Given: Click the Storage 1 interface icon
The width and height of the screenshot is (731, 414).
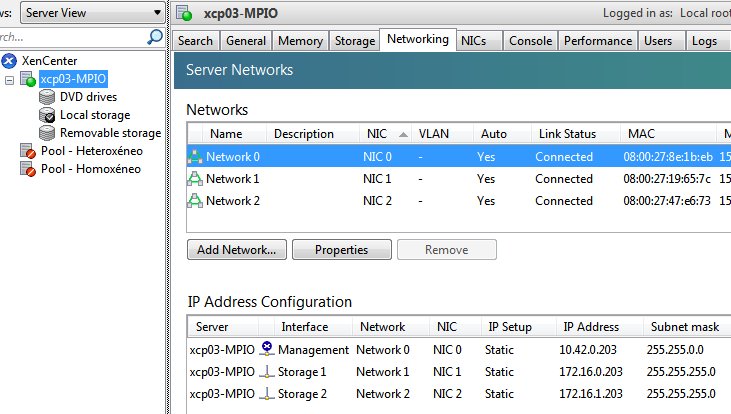Looking at the screenshot, I should 267,372.
